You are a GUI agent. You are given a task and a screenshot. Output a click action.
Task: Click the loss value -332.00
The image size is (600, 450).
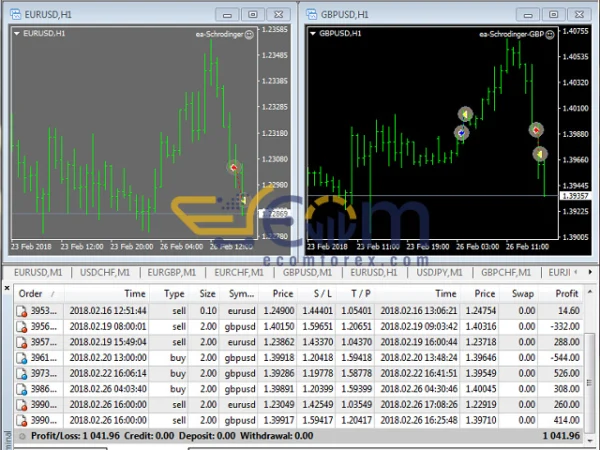[x=564, y=326]
